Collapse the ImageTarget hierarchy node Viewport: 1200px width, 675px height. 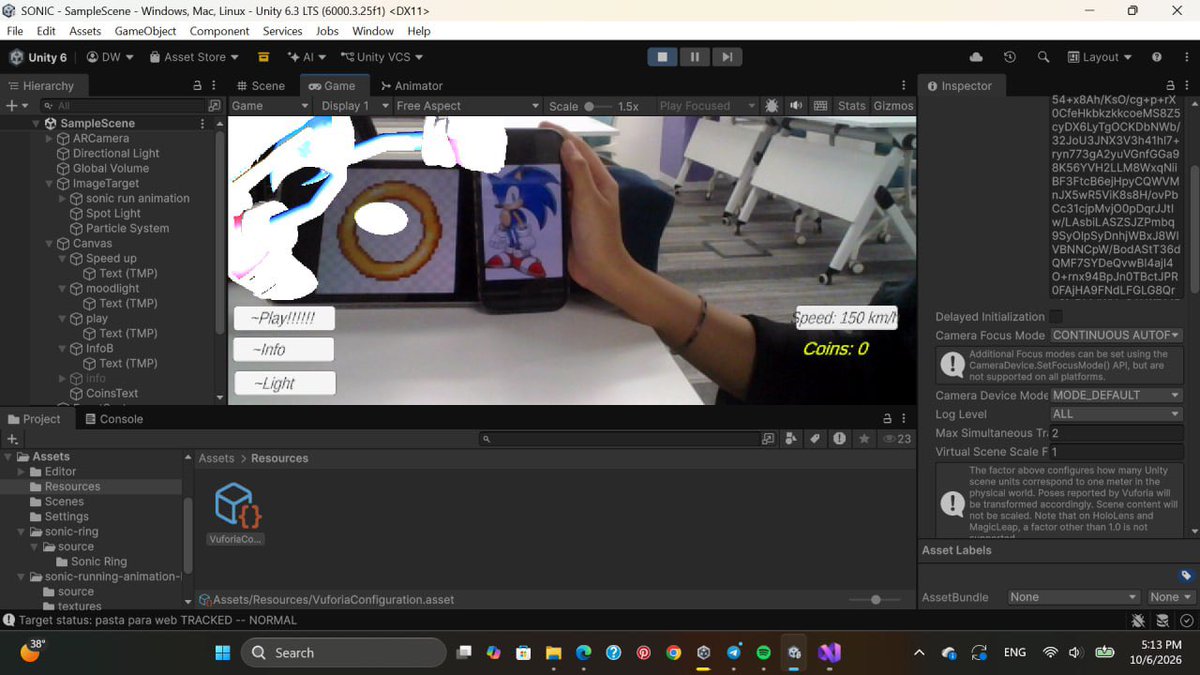click(49, 184)
